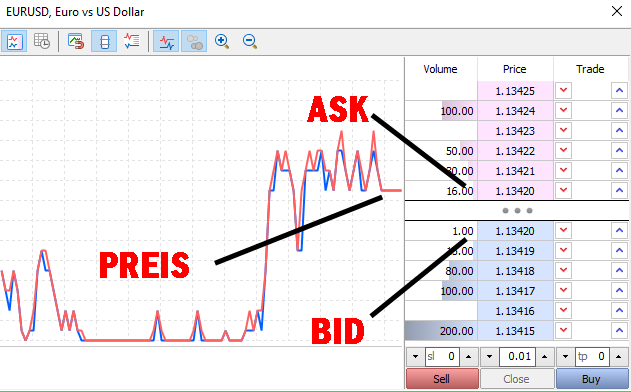Select ask price 1.13424 cell
Image resolution: width=631 pixels, height=392 pixels.
(x=516, y=111)
